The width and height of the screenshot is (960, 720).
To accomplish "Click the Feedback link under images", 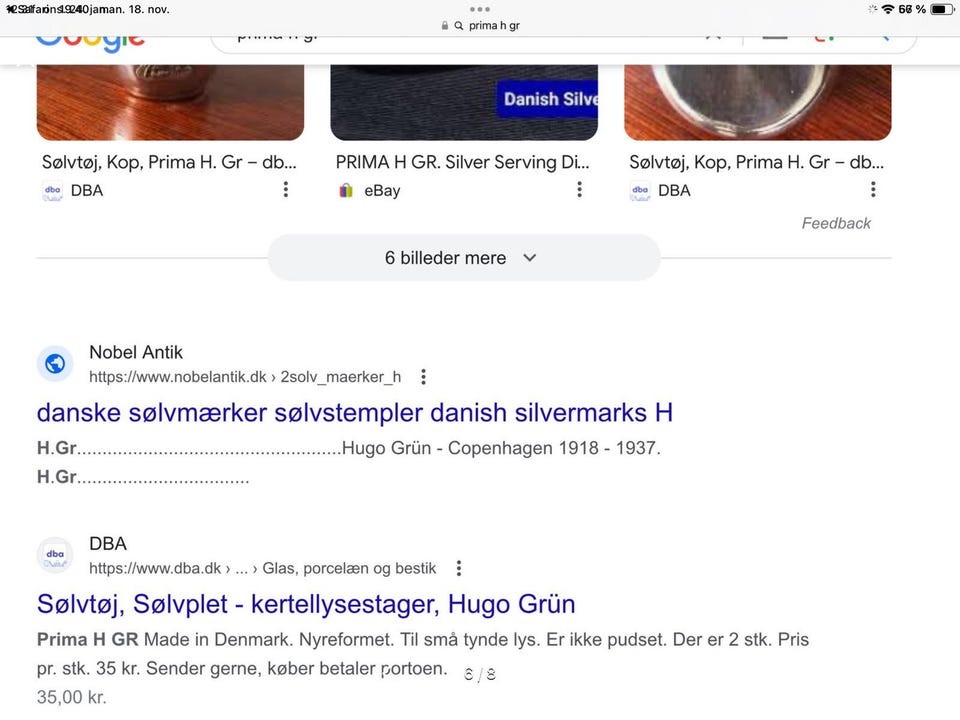I will pos(836,223).
